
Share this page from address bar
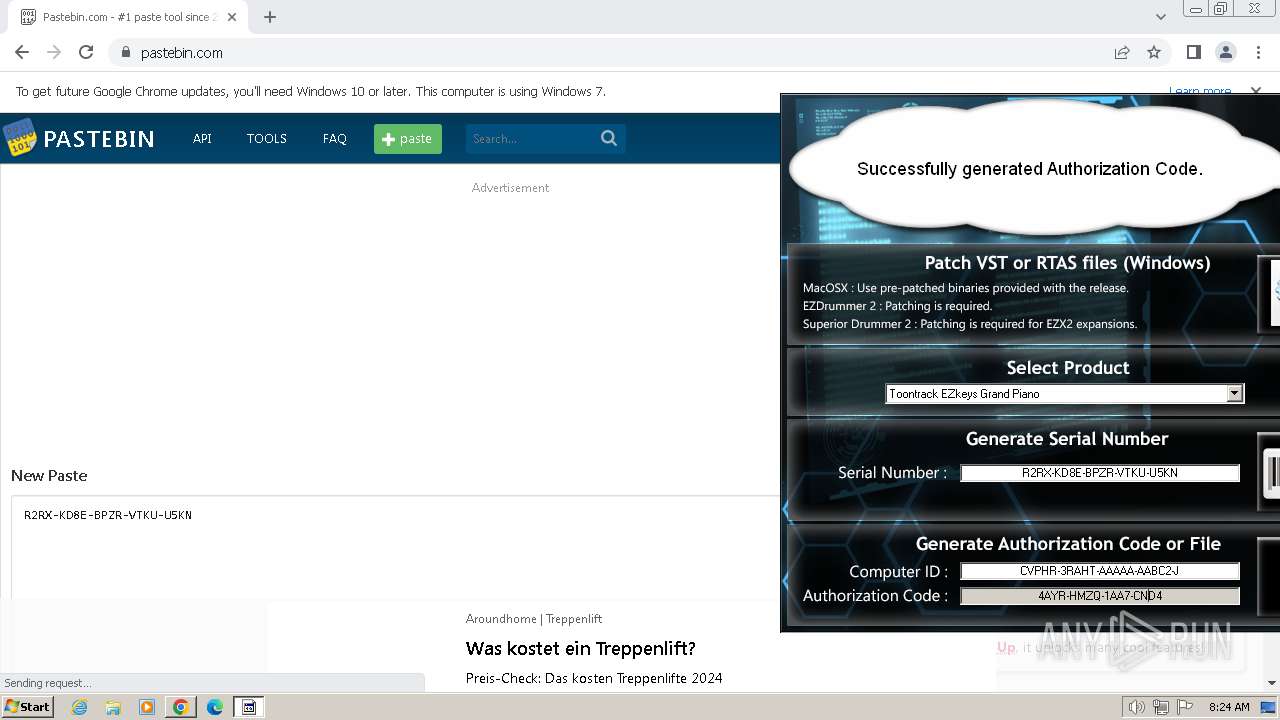[x=1122, y=52]
